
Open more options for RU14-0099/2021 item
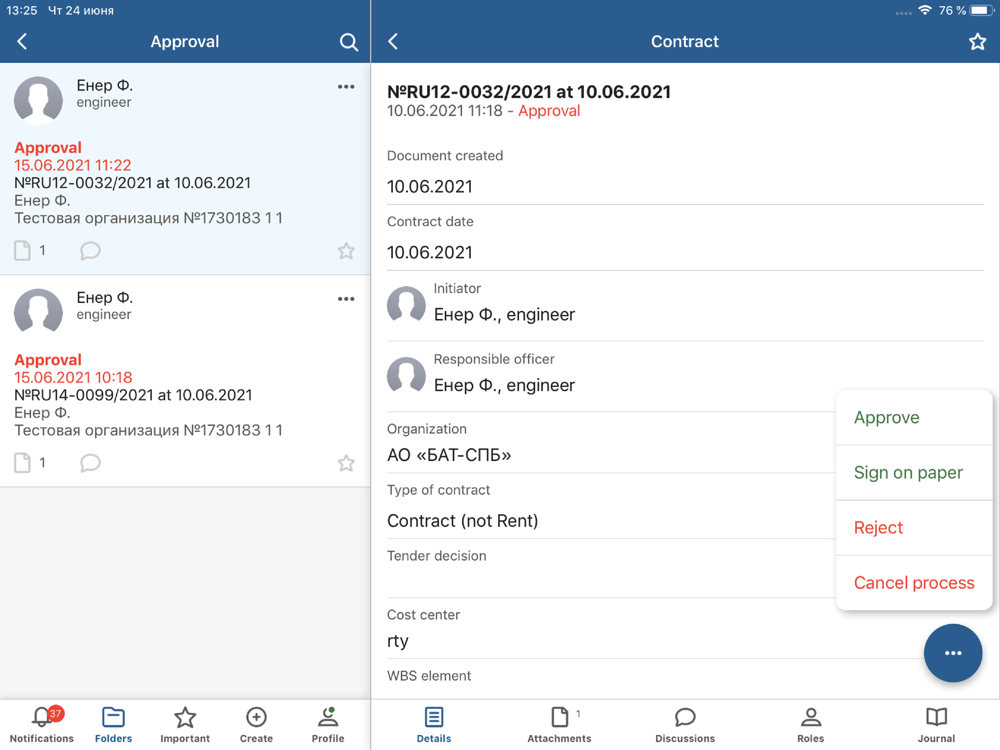[346, 299]
